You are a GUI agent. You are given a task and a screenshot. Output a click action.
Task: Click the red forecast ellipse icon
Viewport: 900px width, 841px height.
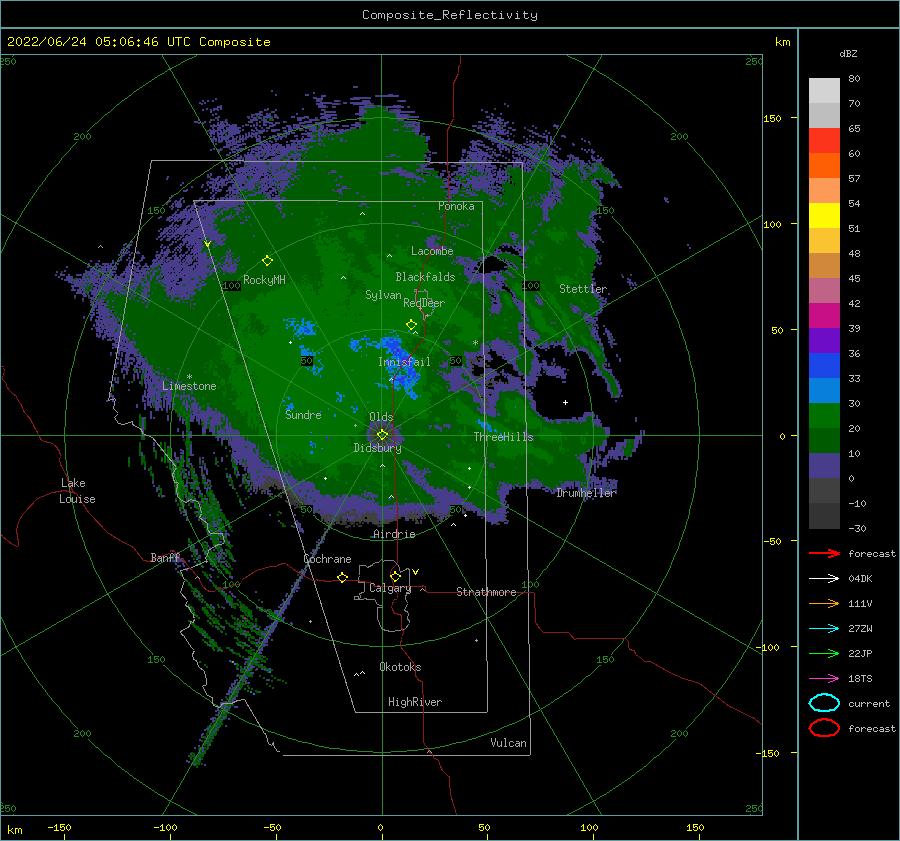824,728
